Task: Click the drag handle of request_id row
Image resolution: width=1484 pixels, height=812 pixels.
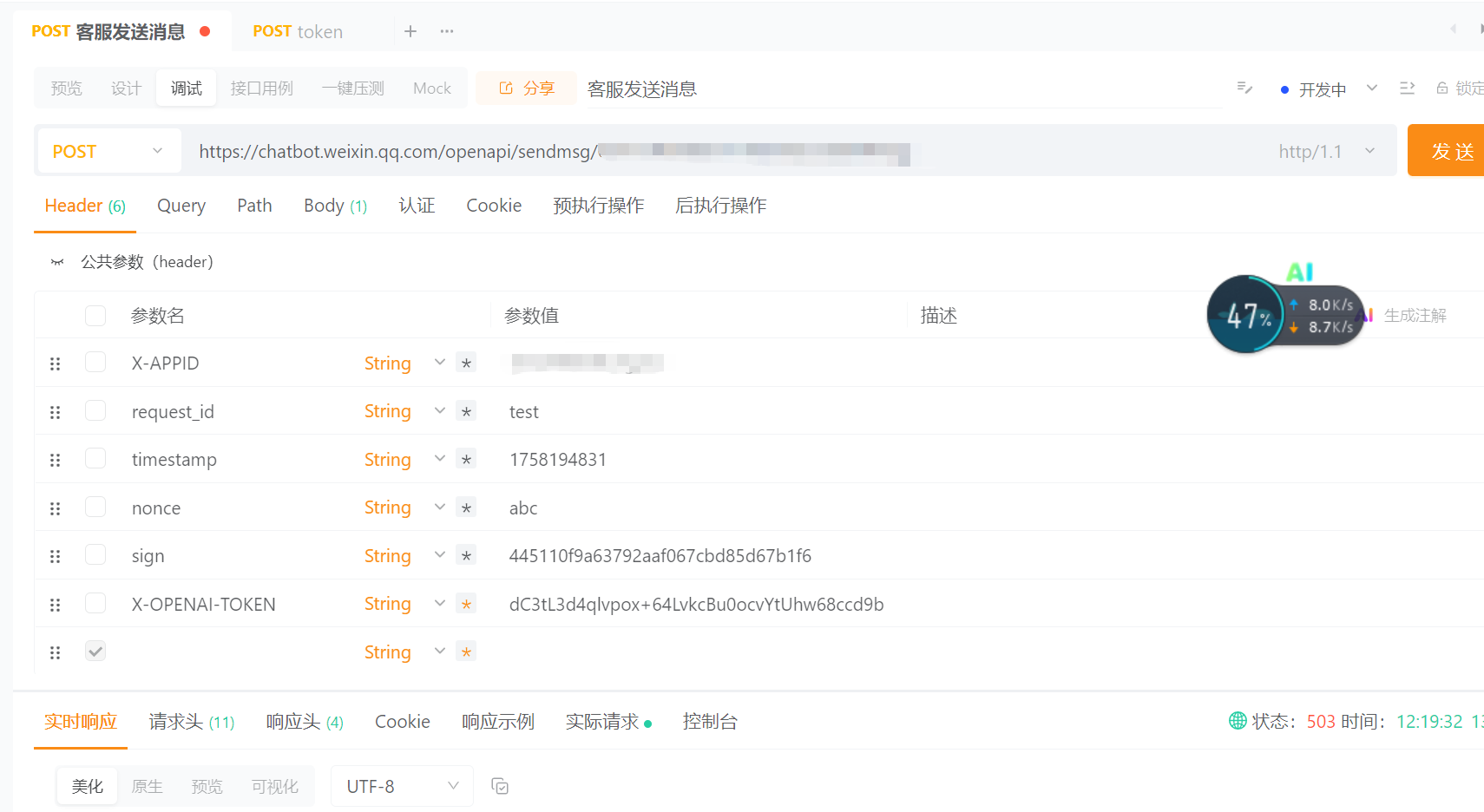Action: tap(56, 412)
